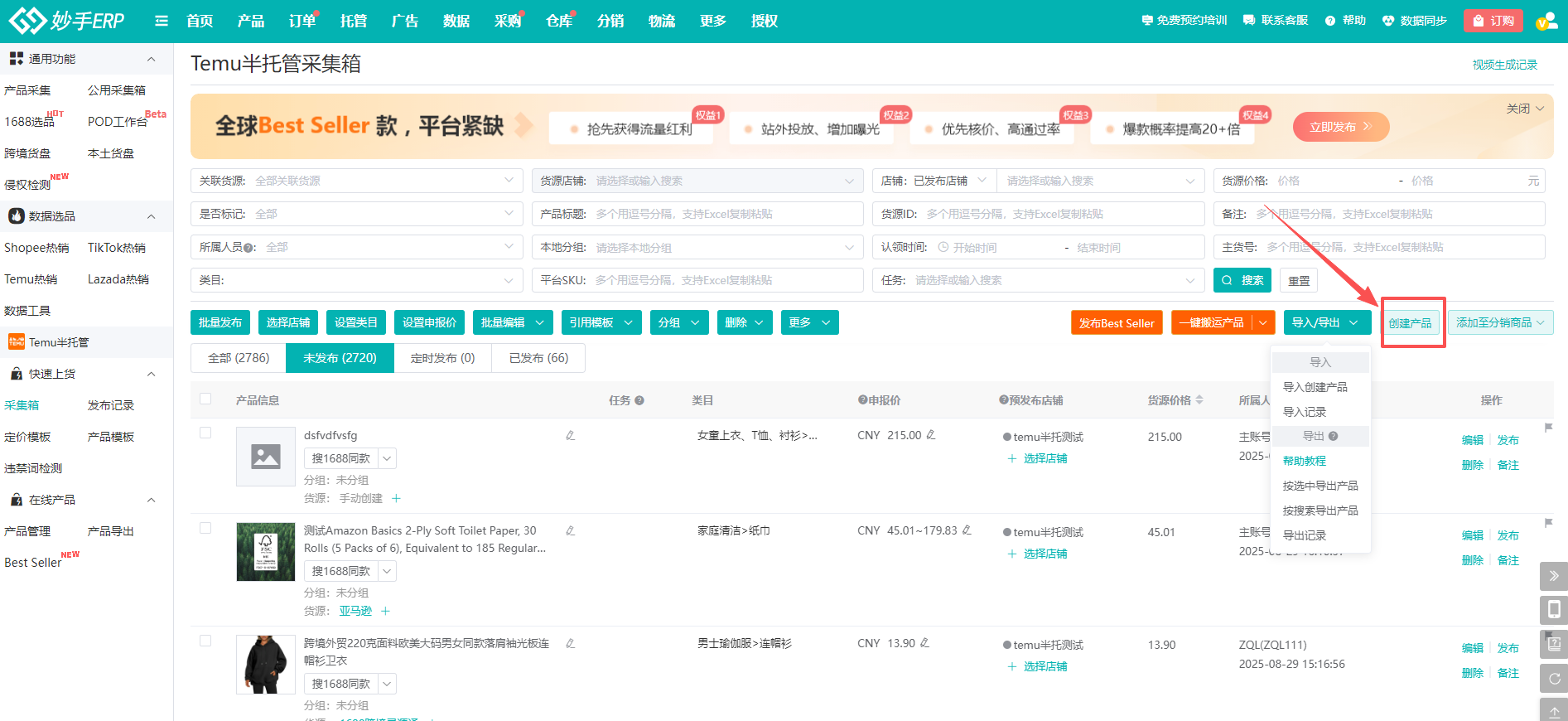Viewport: 1568px width, 721px height.
Task: Click plus icon next to 货源: 手动创建
Action: 396,498
